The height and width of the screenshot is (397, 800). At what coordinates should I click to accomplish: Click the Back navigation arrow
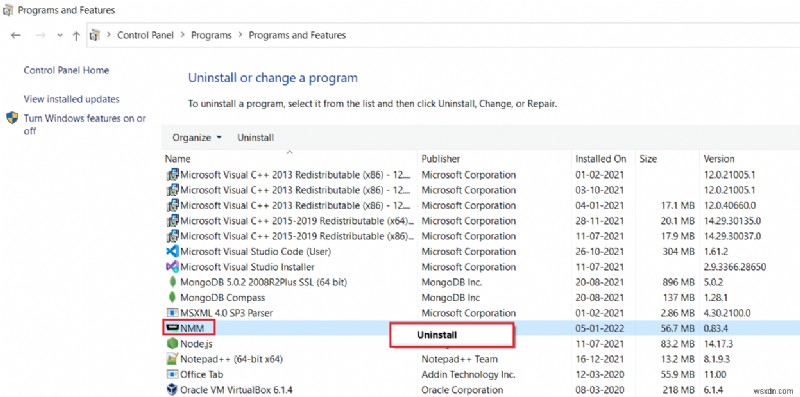pyautogui.click(x=16, y=35)
